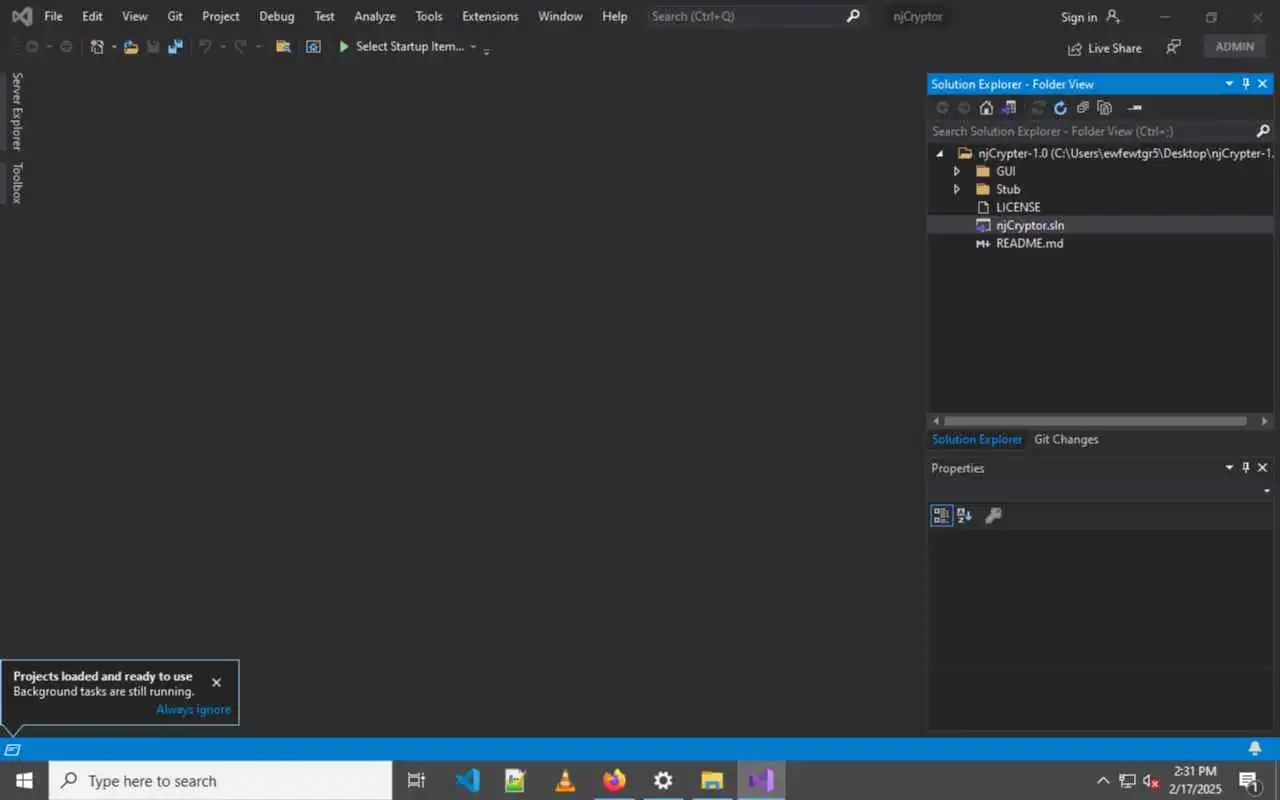Screen dimensions: 1280x800
Task: Click the Open File folder icon in toolbar
Action: (131, 47)
